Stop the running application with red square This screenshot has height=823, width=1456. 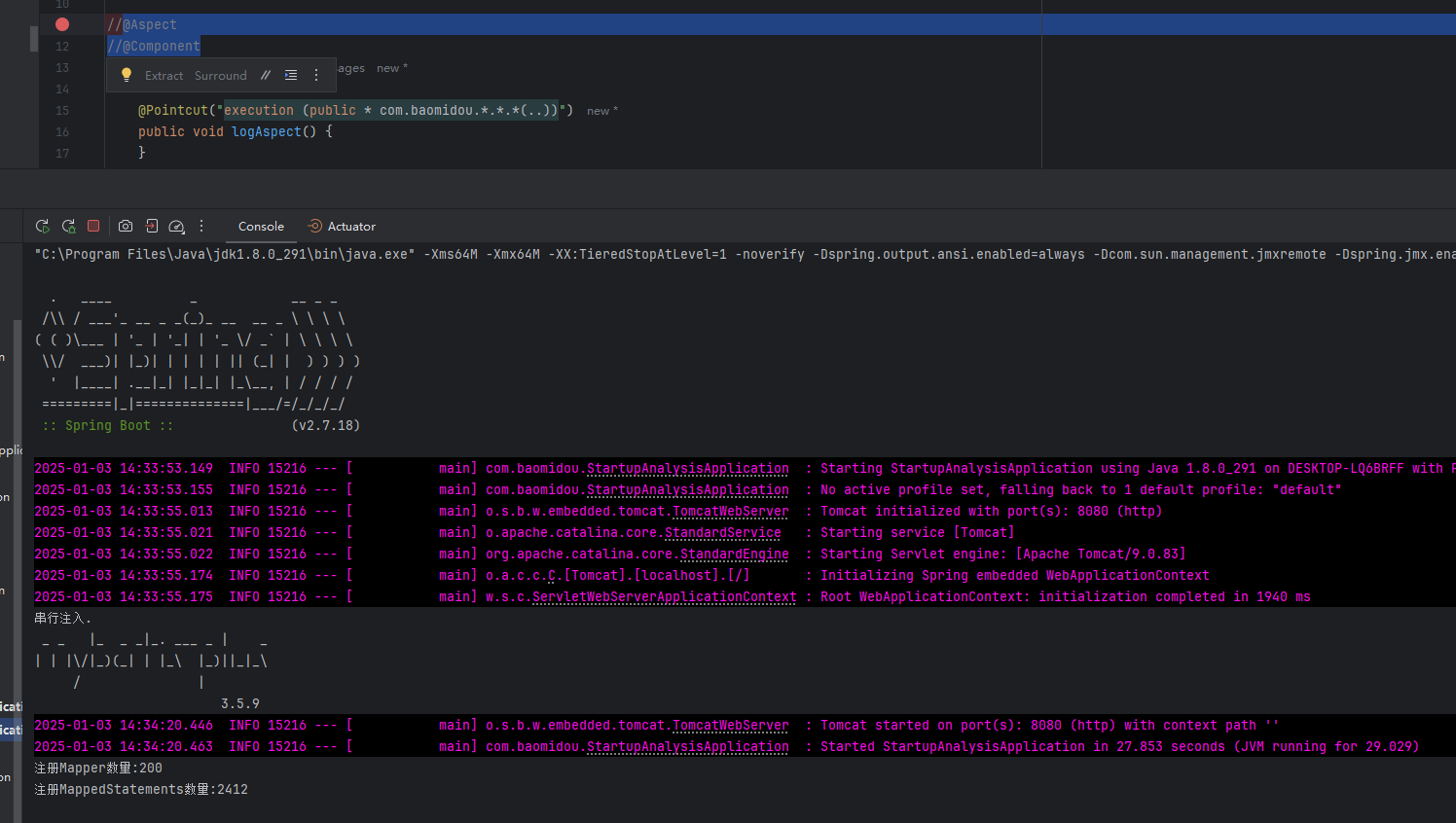pos(93,226)
